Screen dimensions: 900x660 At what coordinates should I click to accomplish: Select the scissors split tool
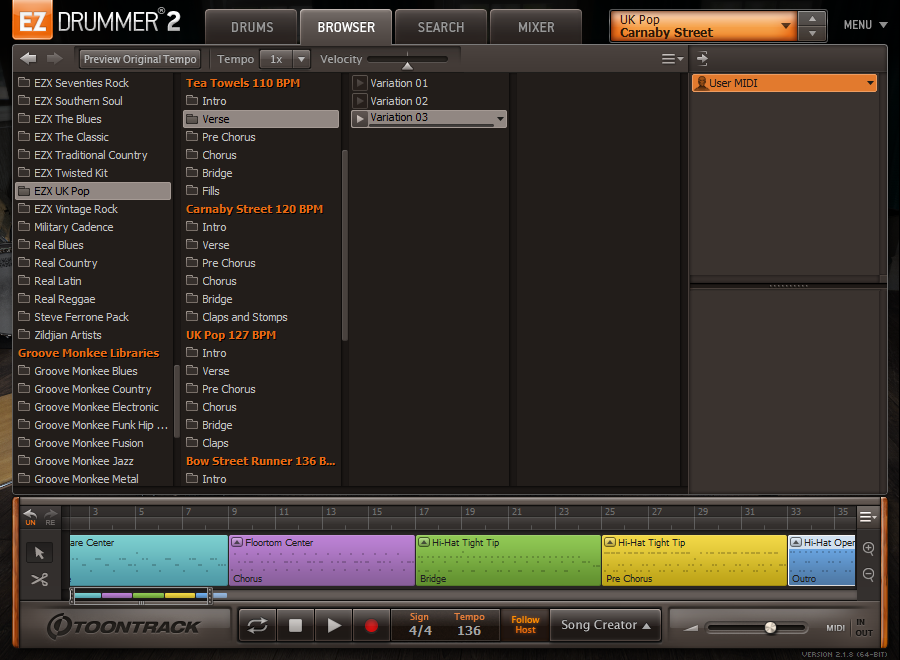point(39,580)
